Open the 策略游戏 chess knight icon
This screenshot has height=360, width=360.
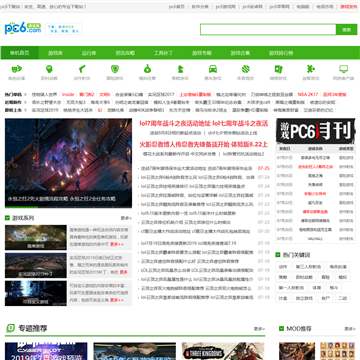pyautogui.click(x=180, y=69)
